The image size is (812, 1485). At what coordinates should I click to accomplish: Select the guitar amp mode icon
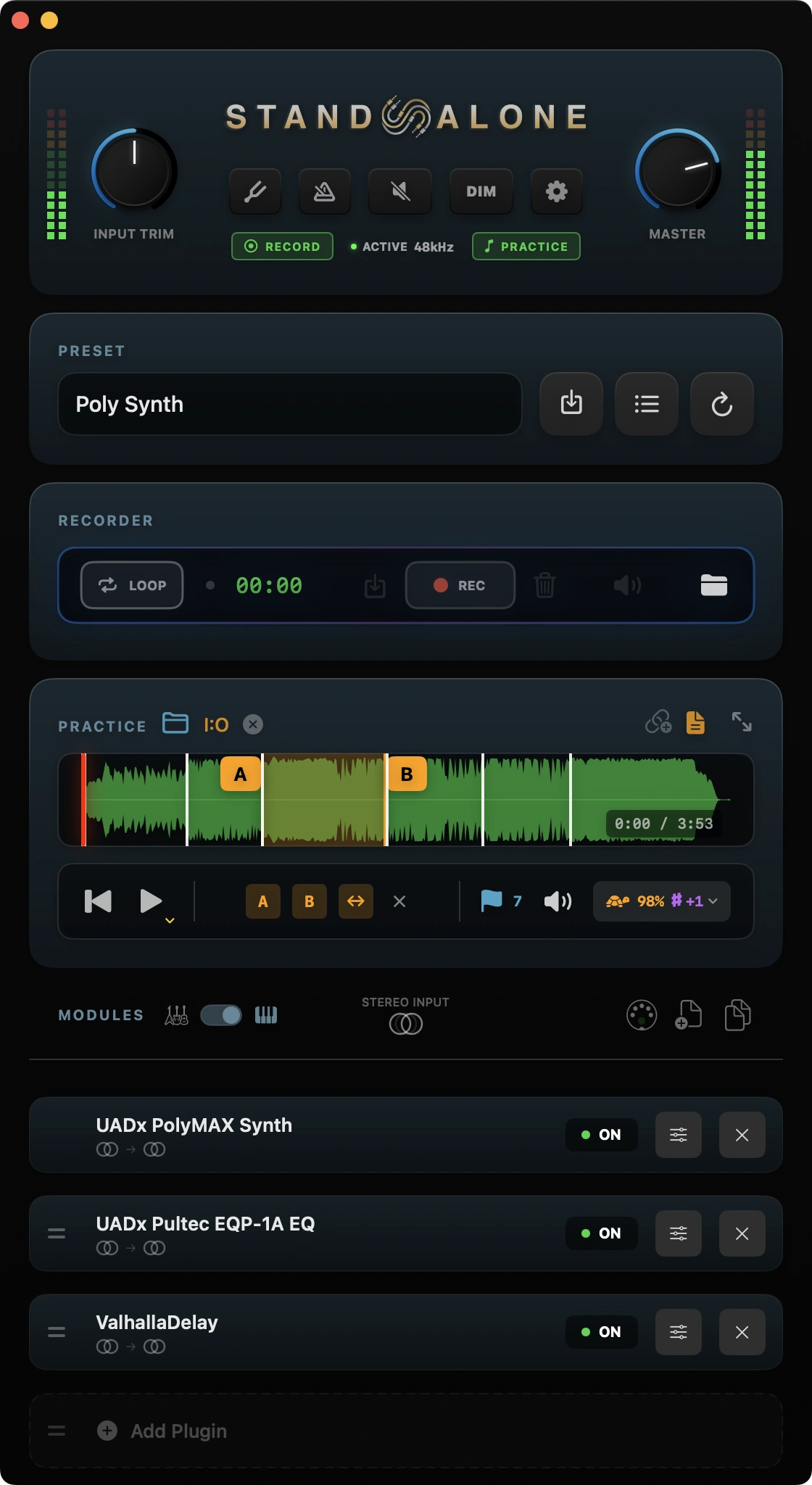[x=176, y=1015]
